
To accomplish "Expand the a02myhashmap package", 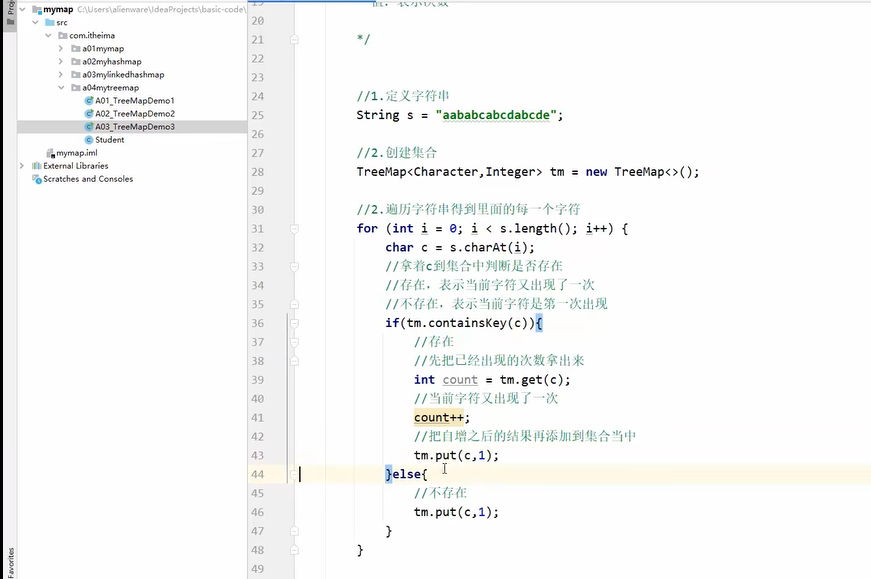I will pyautogui.click(x=59, y=61).
